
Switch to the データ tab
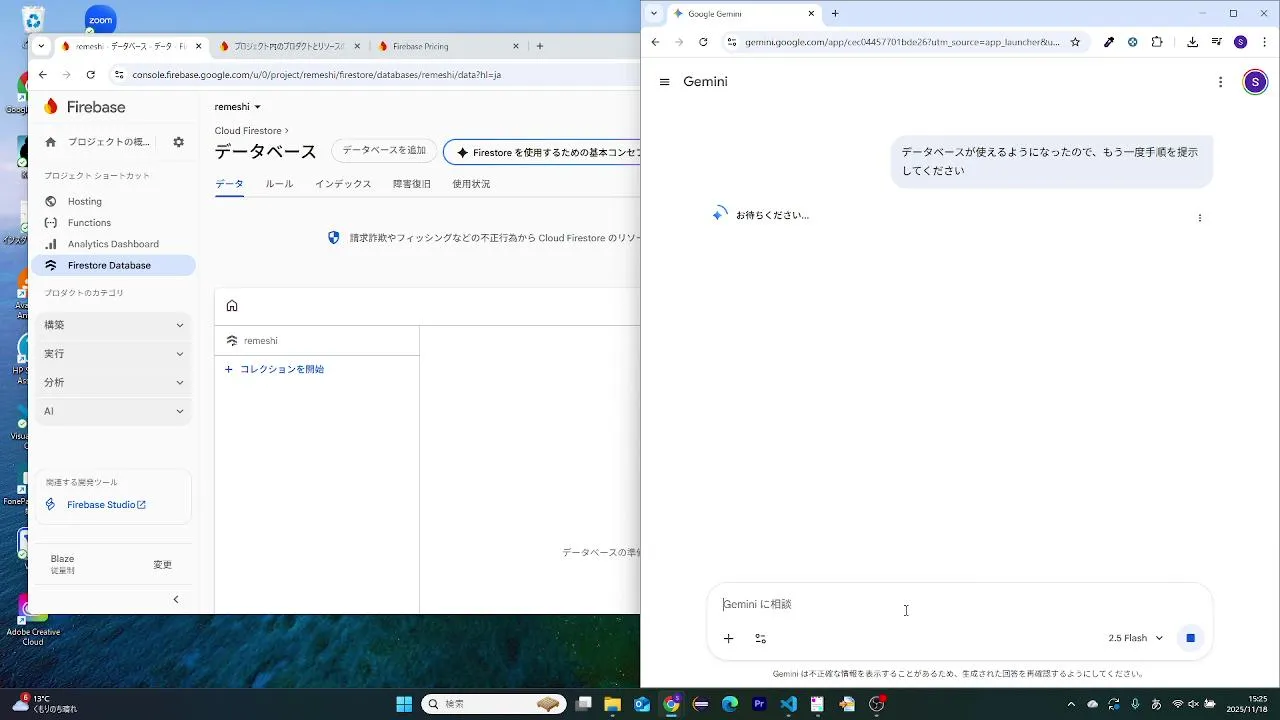(229, 184)
